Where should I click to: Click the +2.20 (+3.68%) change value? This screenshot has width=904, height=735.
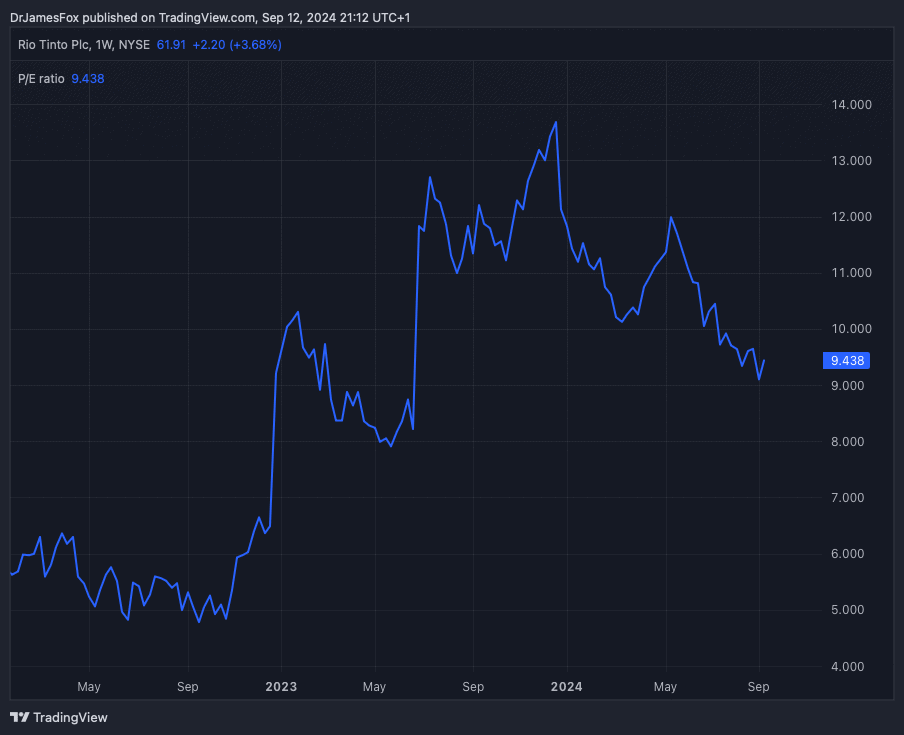tap(237, 45)
